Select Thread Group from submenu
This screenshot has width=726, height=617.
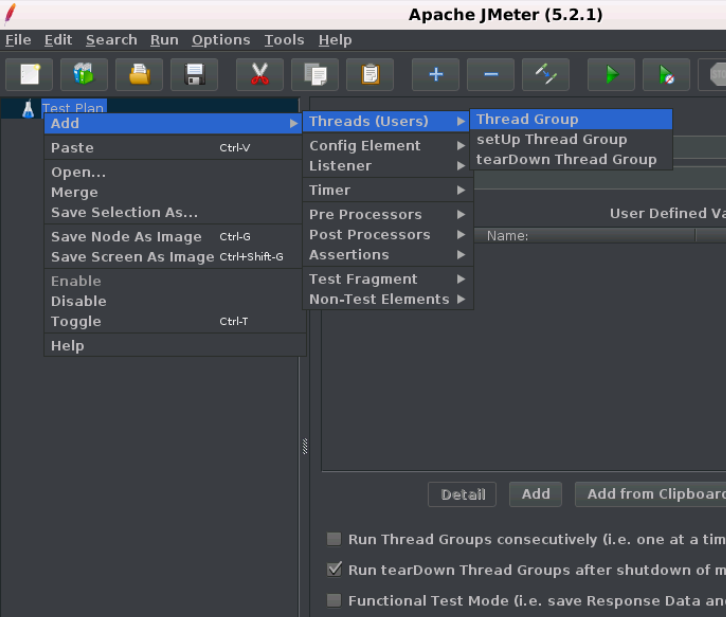[571, 119]
